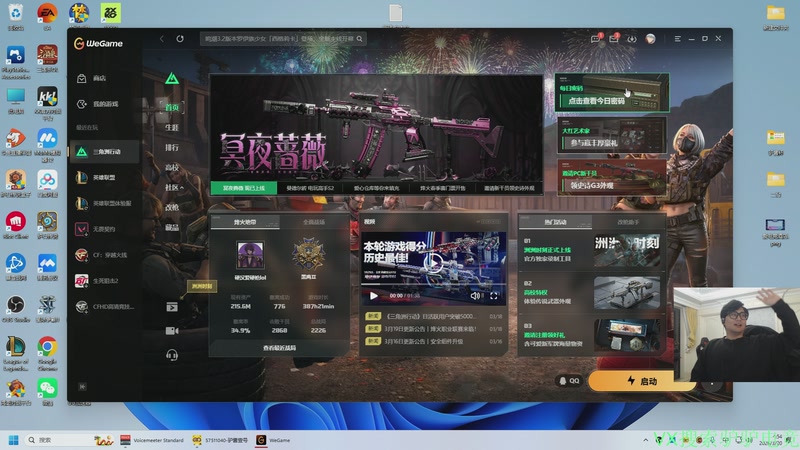Select the third banner tab about 仓库
The width and height of the screenshot is (800, 450).
(377, 188)
